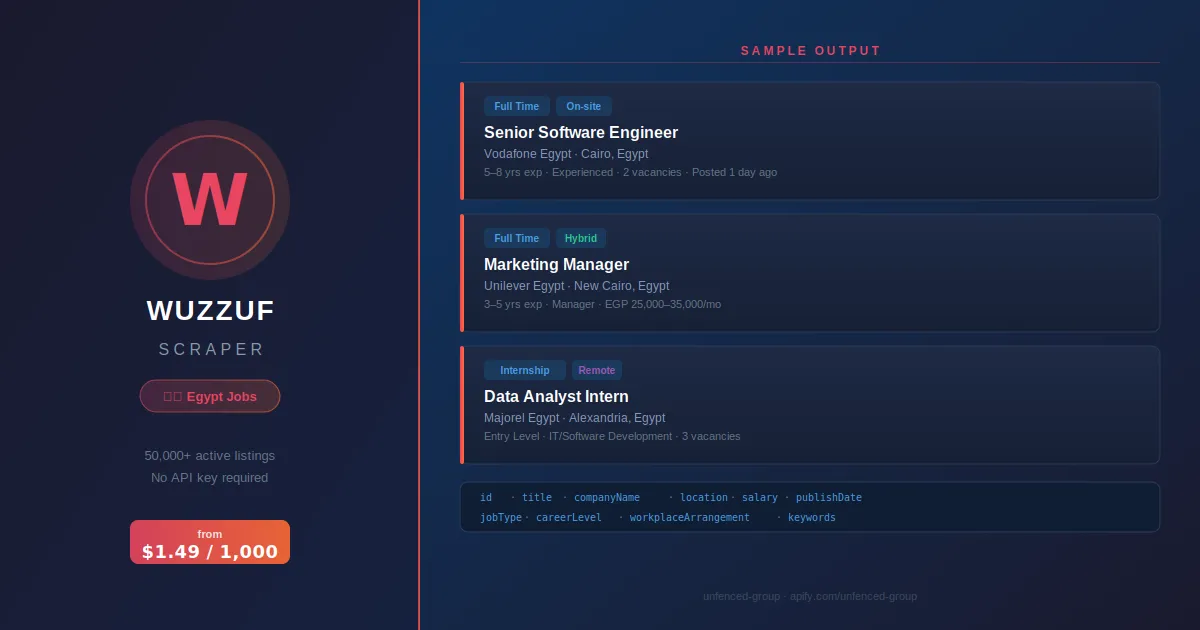The height and width of the screenshot is (630, 1200).
Task: Click Vodafone Egypt · Cairo, Egypt company line
Action: click(566, 154)
